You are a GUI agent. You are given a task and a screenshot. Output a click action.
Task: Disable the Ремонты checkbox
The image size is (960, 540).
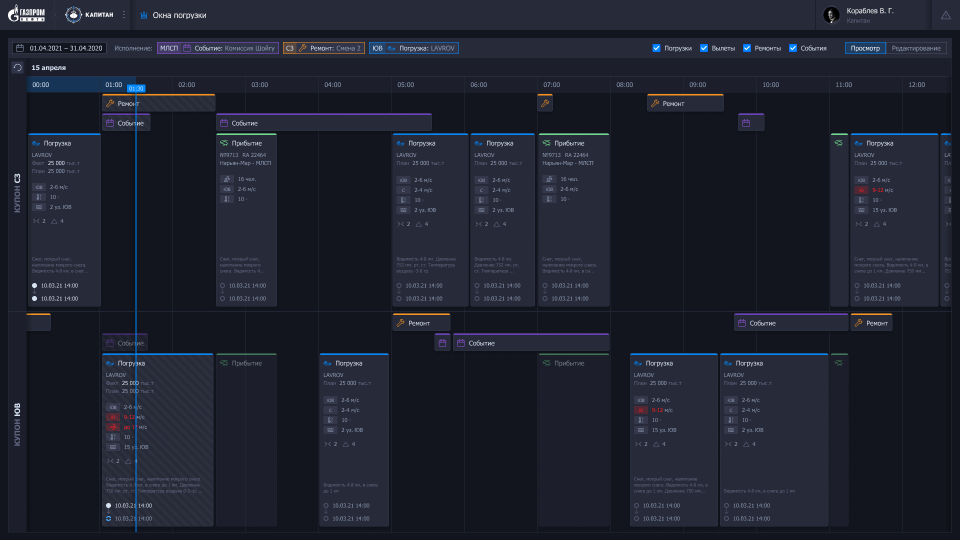746,48
